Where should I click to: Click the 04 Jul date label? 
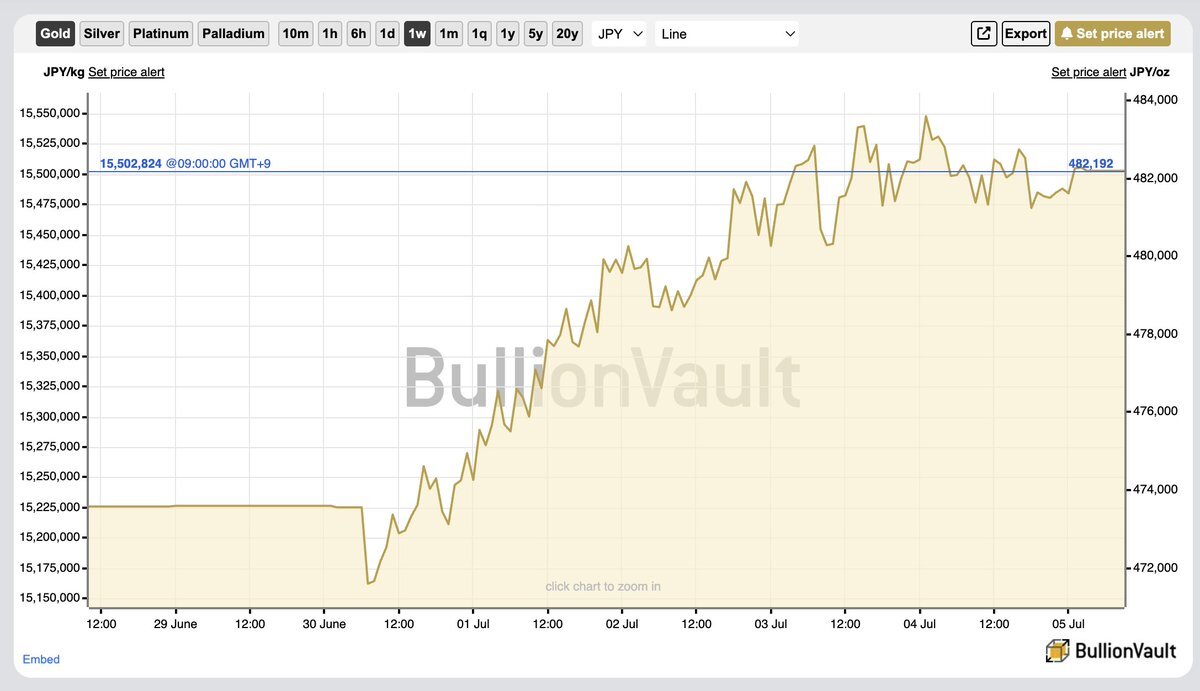click(920, 624)
